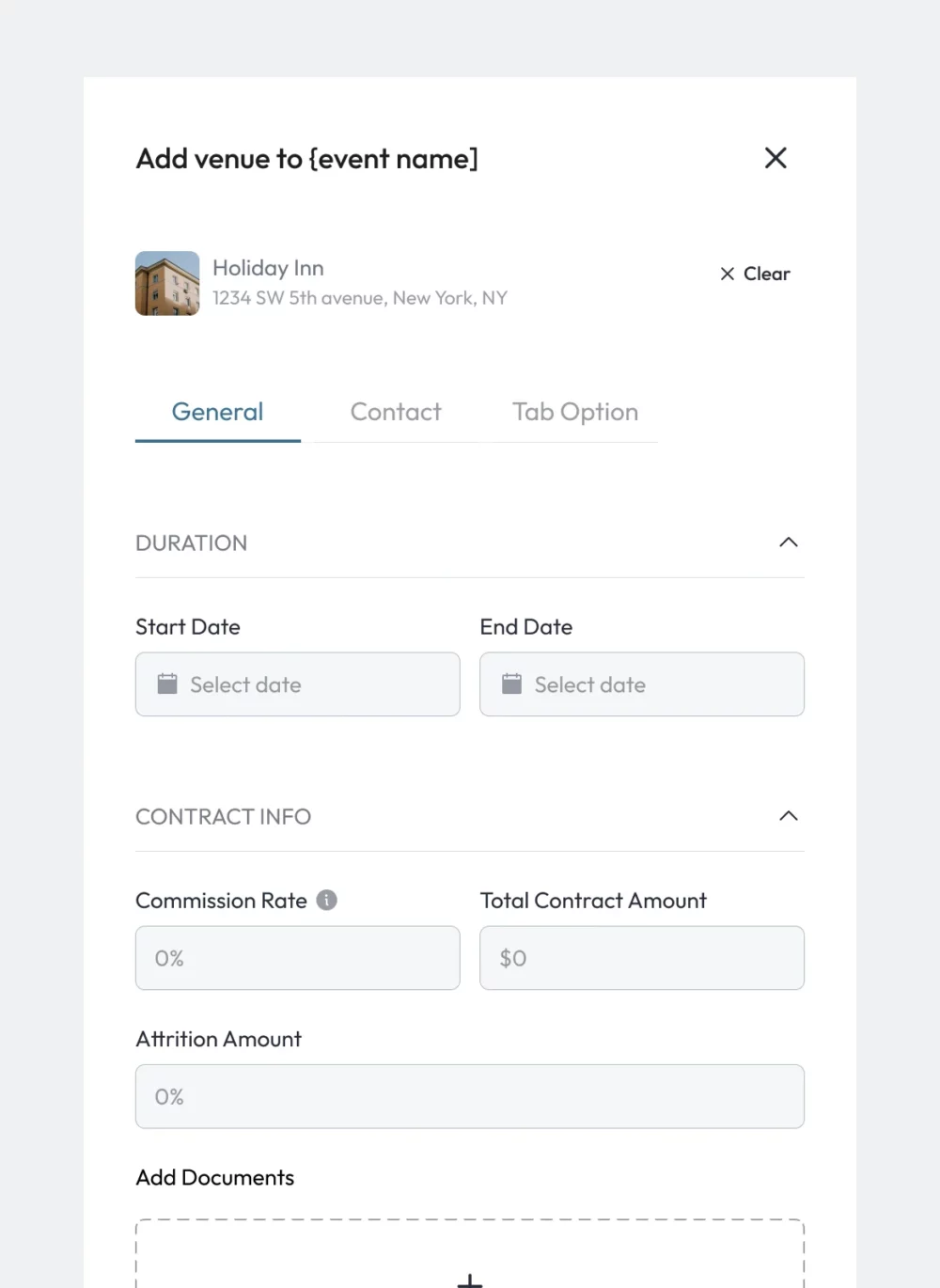This screenshot has height=1288, width=940.
Task: Switch to the Contact tab
Action: (396, 412)
